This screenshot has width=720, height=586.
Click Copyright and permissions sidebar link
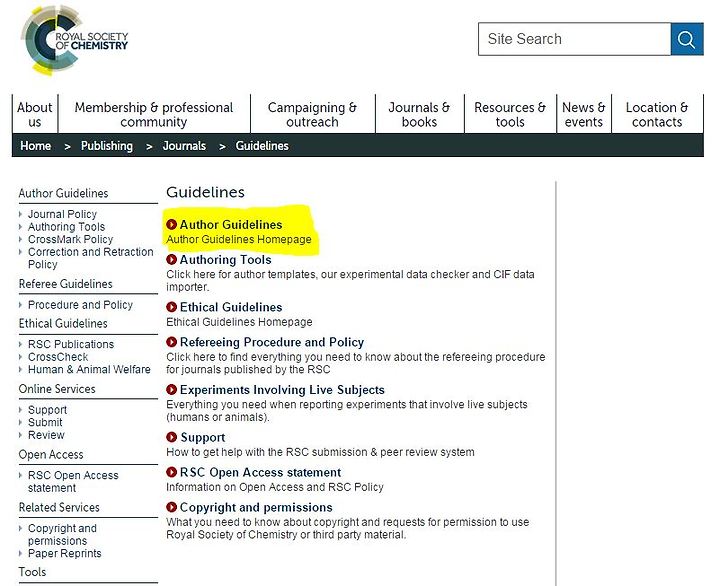coord(62,534)
